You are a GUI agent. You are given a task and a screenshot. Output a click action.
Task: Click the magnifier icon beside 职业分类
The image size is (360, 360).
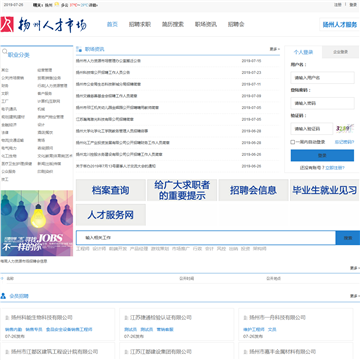(x=5, y=52)
